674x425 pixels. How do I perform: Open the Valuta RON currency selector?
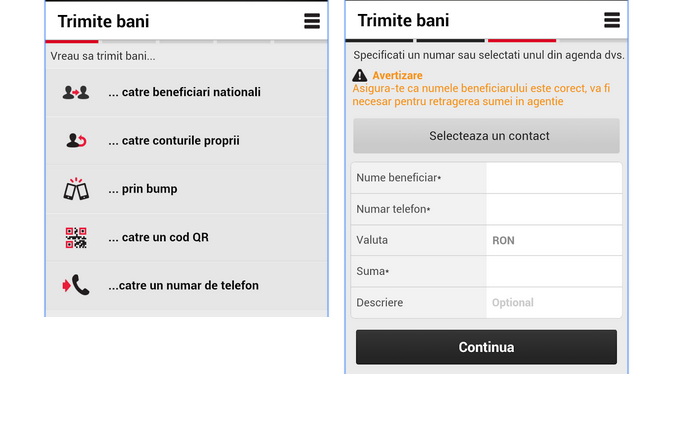pos(554,240)
